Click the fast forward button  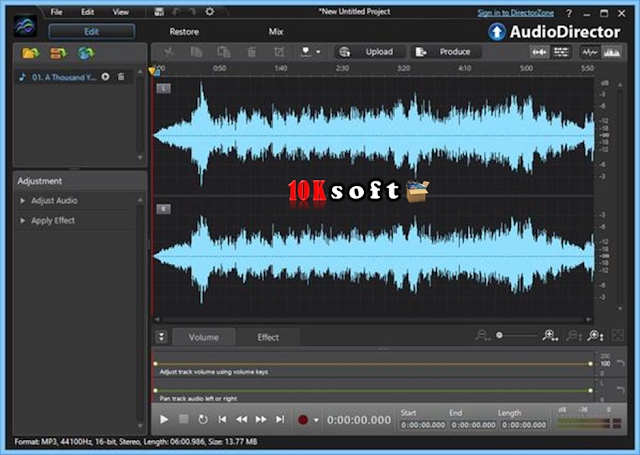(x=261, y=419)
